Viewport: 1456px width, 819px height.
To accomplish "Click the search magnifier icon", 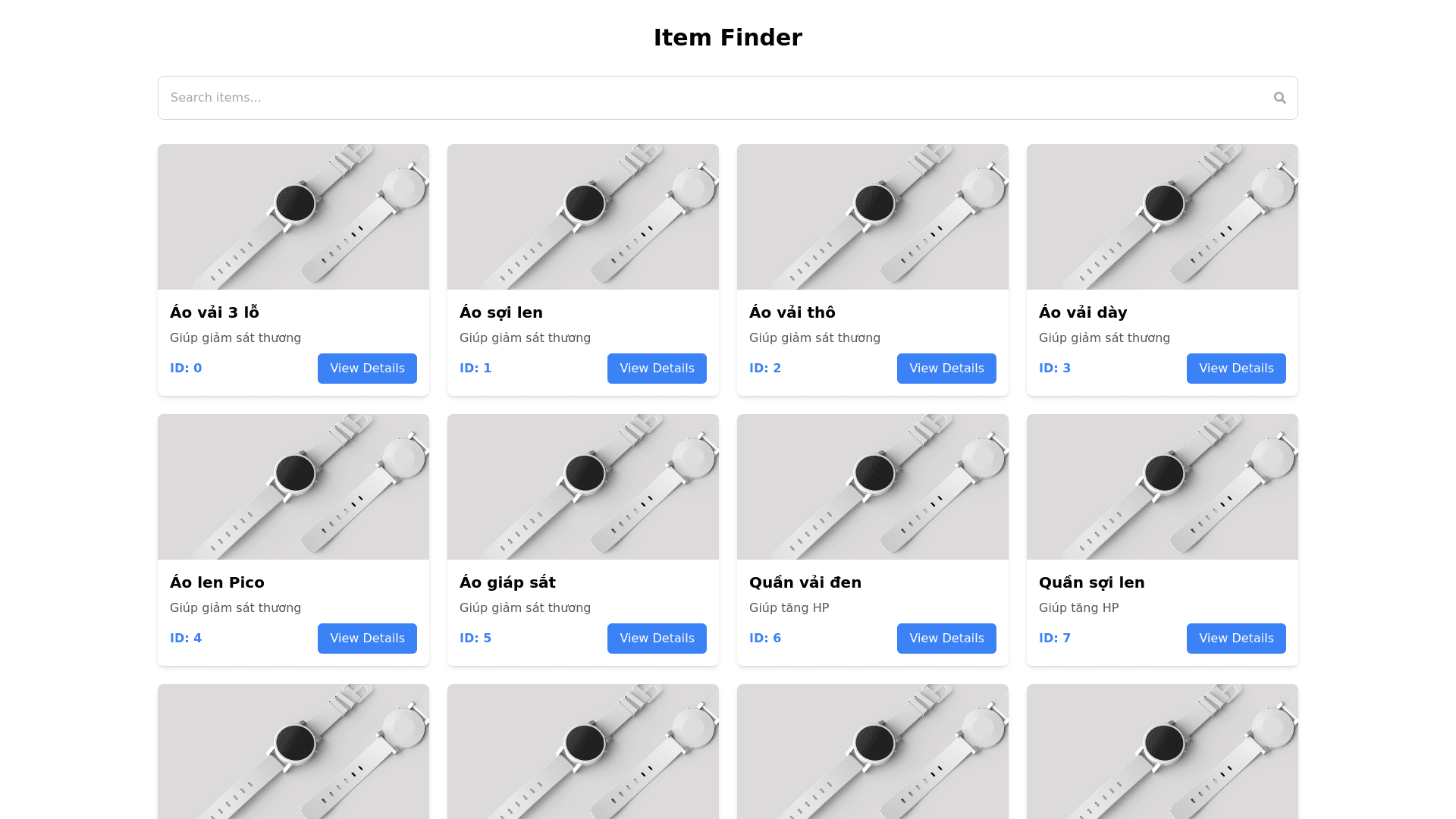I will coord(1279,98).
